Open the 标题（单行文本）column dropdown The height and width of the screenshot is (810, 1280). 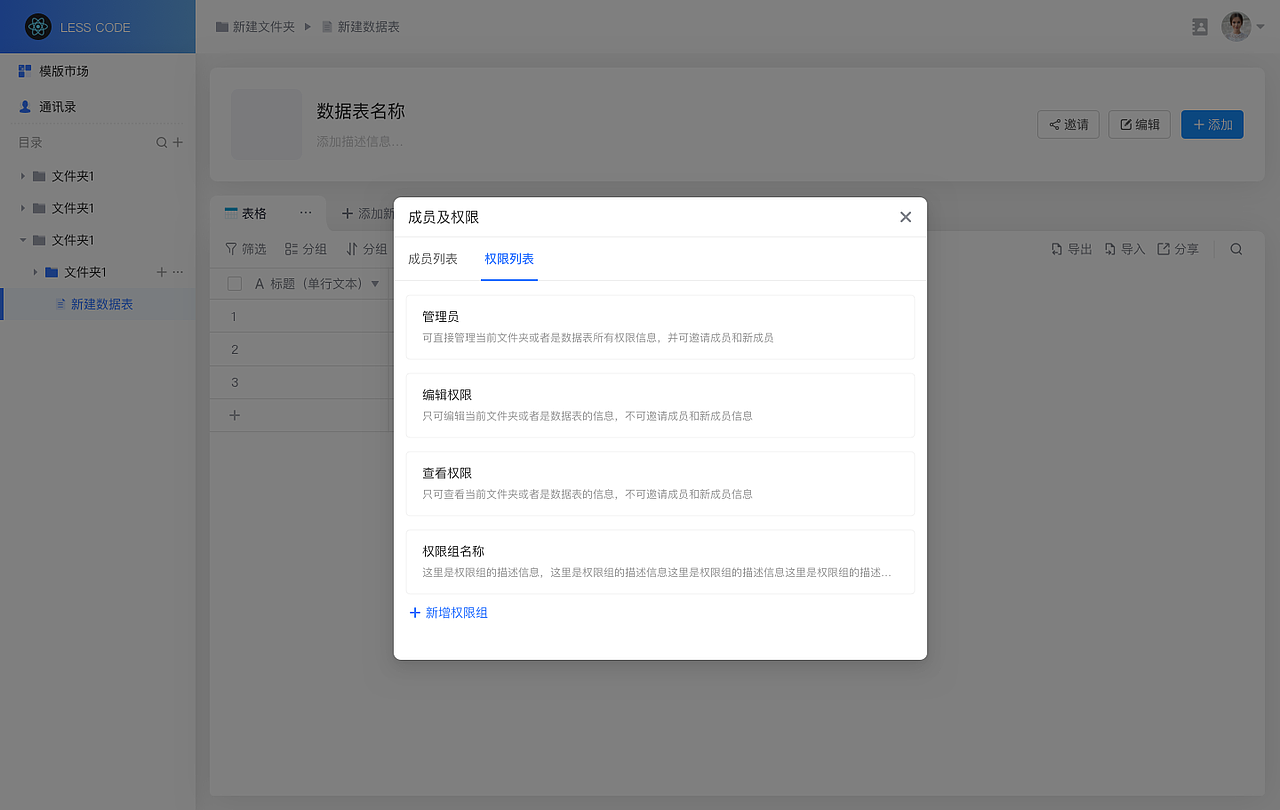(x=376, y=283)
